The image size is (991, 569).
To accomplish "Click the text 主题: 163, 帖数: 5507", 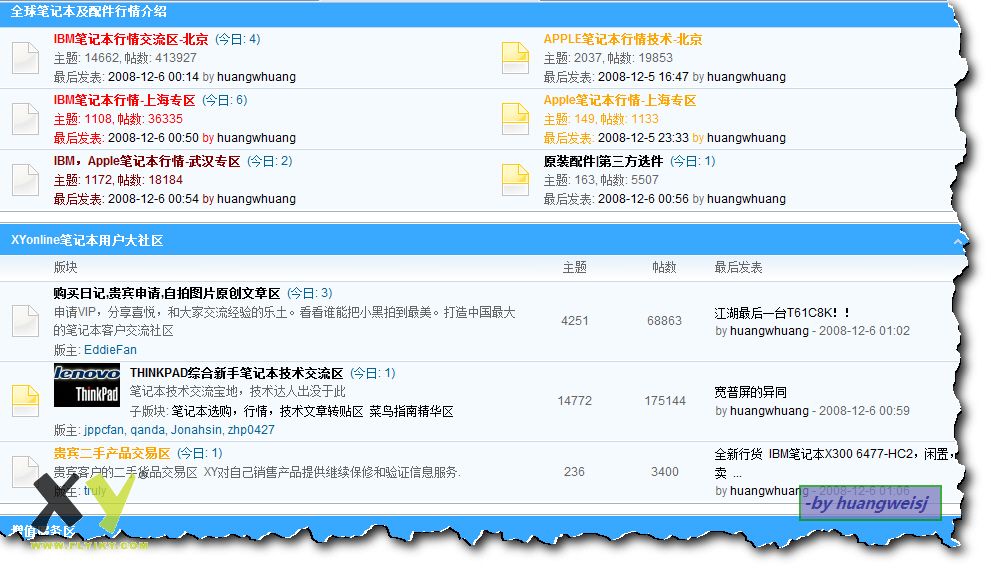I will pyautogui.click(x=601, y=180).
